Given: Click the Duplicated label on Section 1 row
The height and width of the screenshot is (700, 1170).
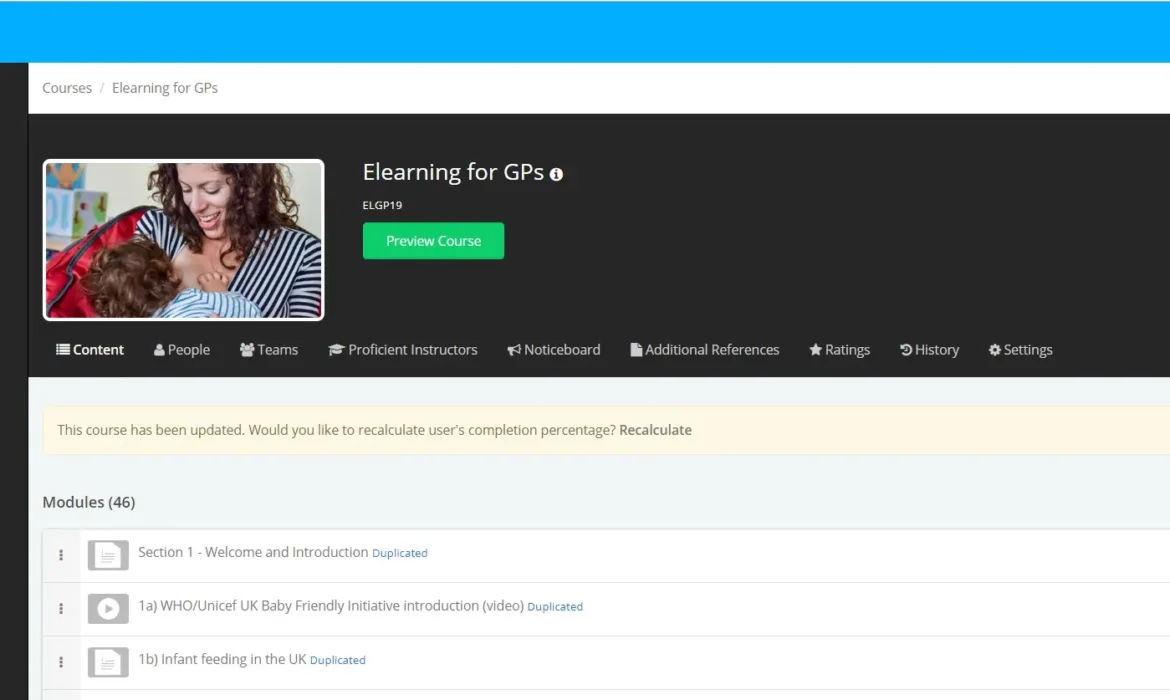Looking at the screenshot, I should coord(400,554).
